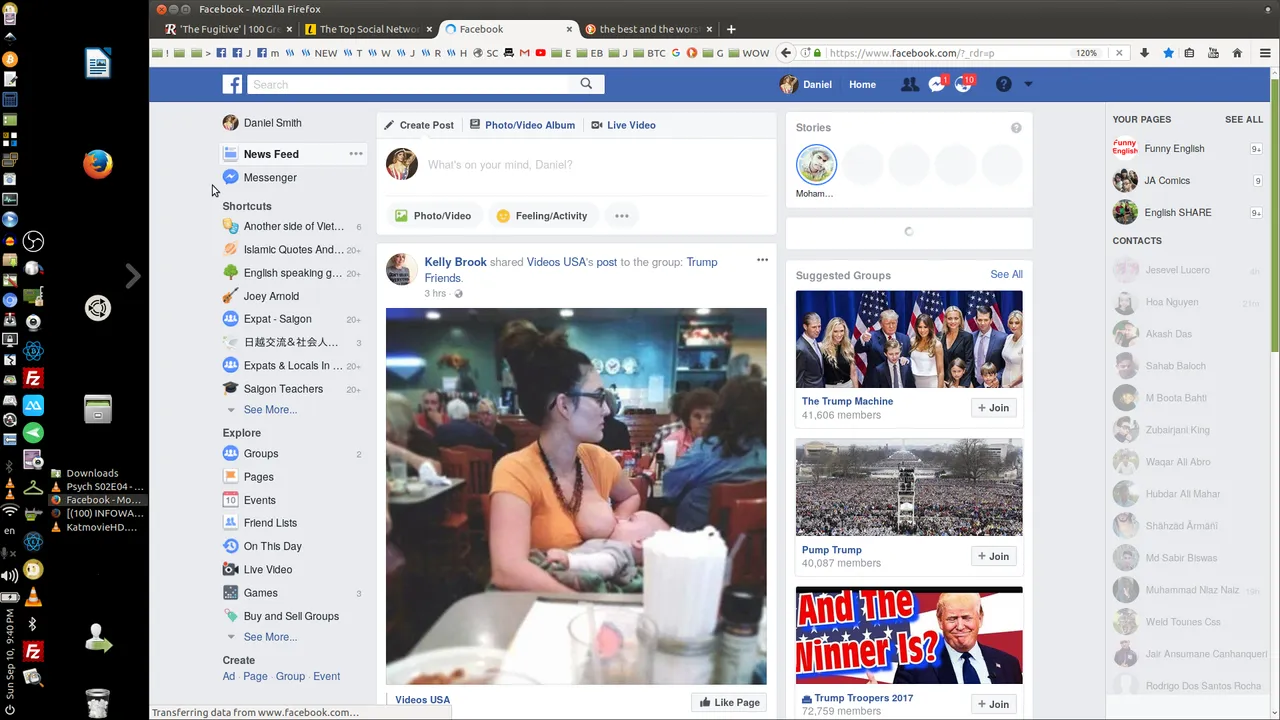This screenshot has height=720, width=1280.
Task: Click the Facebook logo icon
Action: tap(232, 85)
